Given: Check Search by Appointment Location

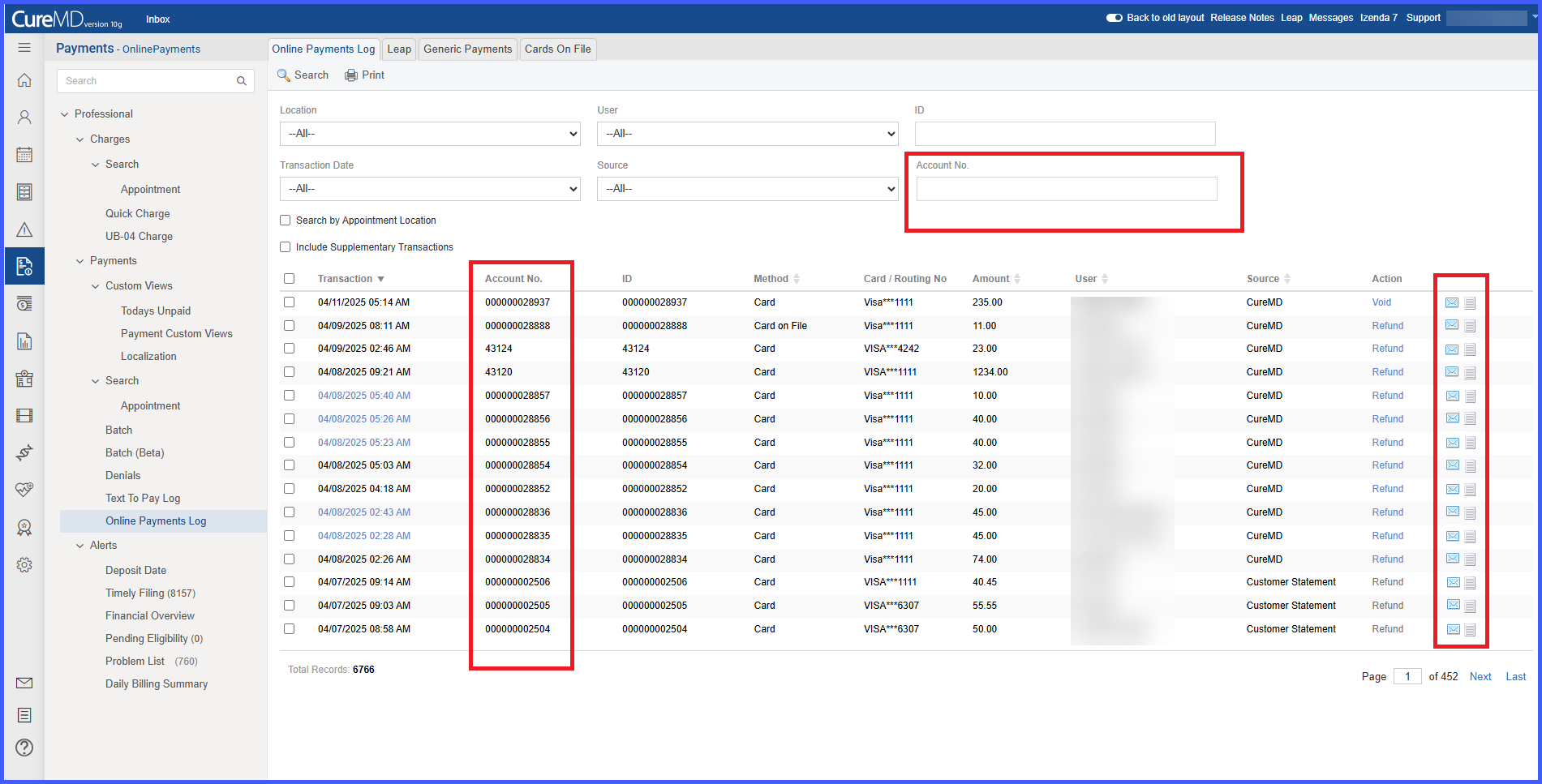Looking at the screenshot, I should point(286,221).
